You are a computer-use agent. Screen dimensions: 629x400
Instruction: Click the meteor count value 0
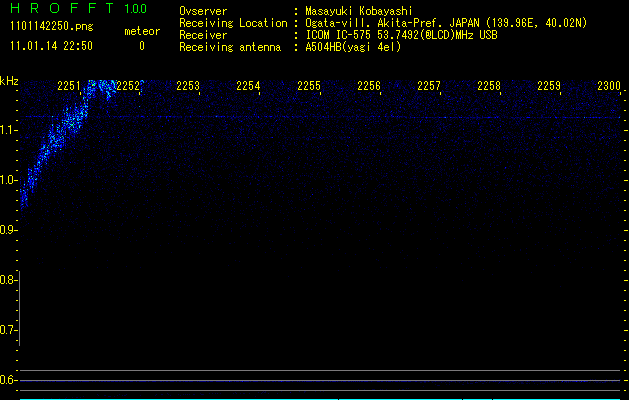pyautogui.click(x=142, y=46)
